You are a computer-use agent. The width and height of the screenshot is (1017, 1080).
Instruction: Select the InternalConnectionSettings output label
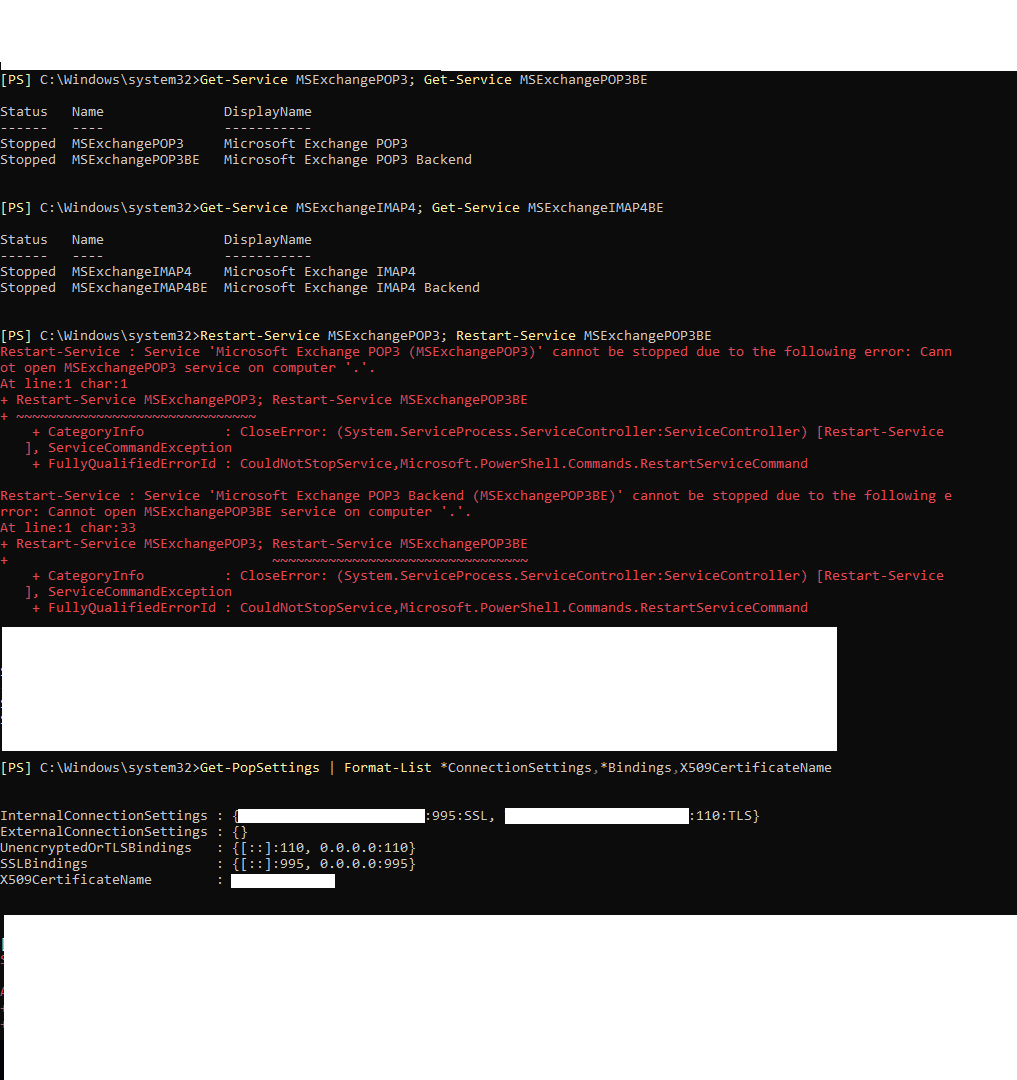click(103, 816)
